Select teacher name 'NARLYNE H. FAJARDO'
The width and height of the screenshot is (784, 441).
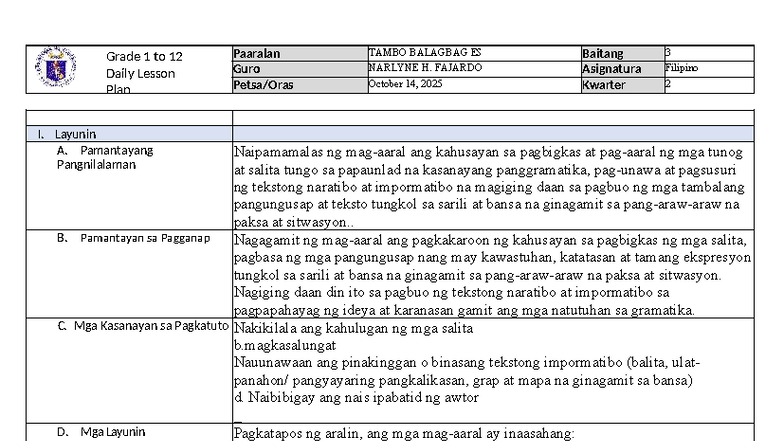tap(425, 68)
